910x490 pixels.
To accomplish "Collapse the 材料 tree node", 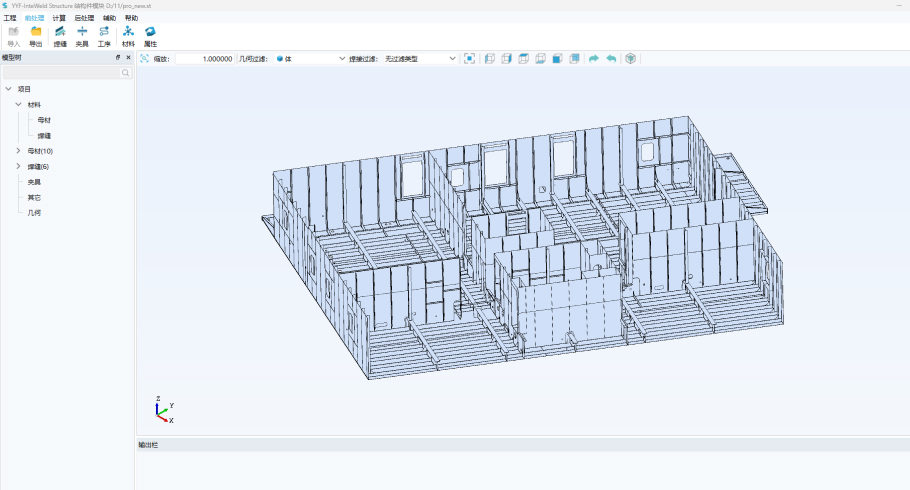I will tap(18, 104).
